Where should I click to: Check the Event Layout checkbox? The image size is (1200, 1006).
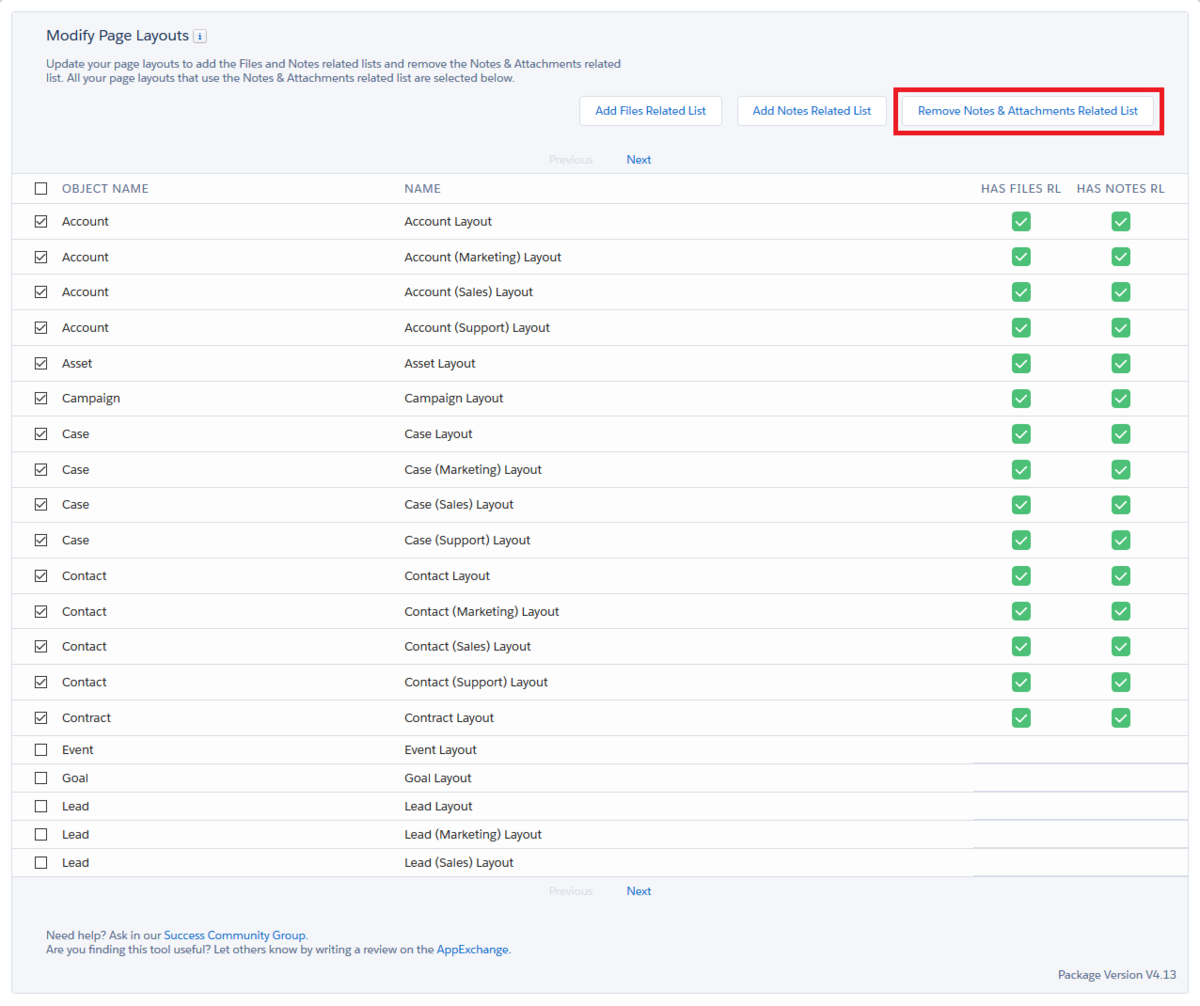41,750
